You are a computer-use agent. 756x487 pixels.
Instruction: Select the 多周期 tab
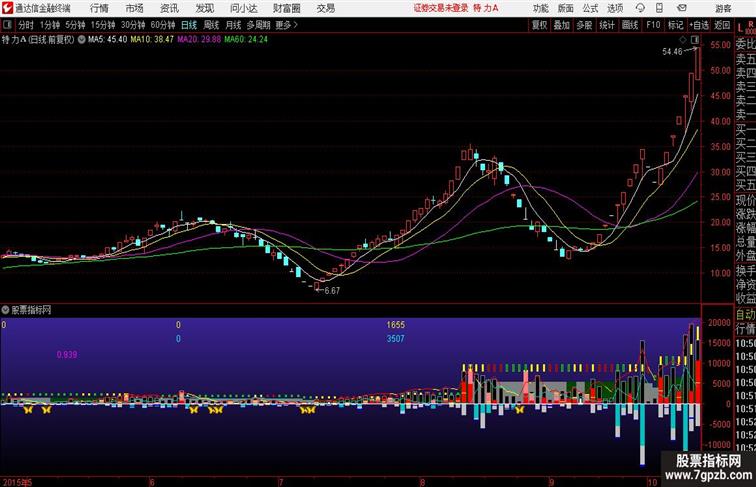tap(258, 25)
